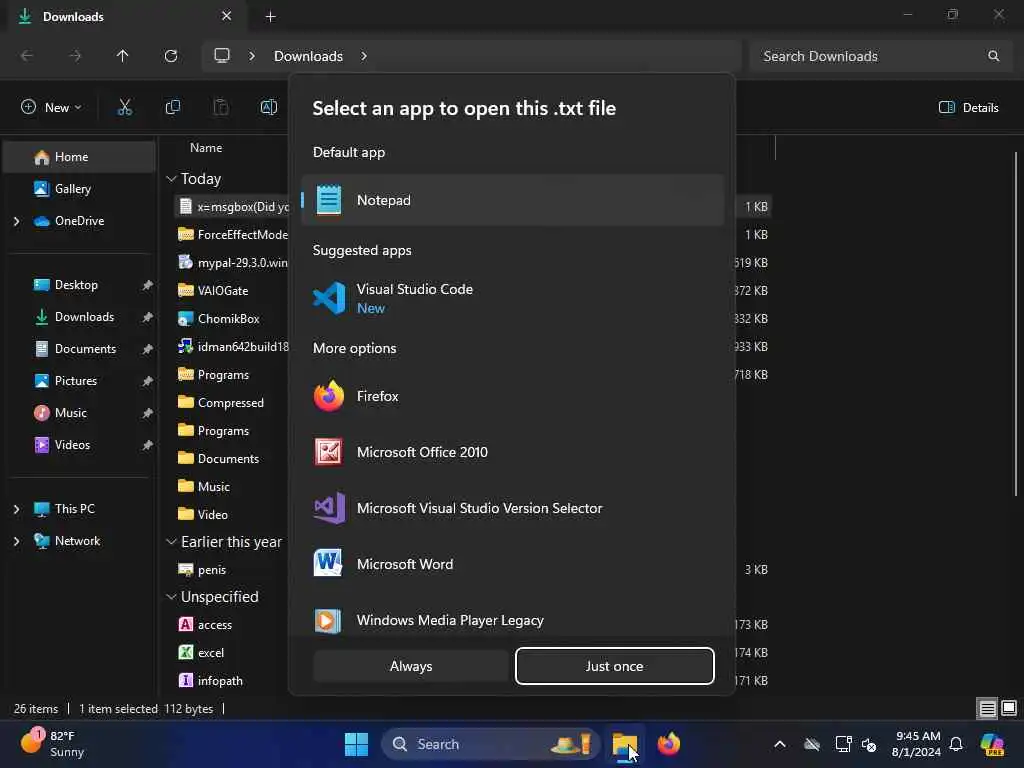Click the Always button

click(x=411, y=666)
